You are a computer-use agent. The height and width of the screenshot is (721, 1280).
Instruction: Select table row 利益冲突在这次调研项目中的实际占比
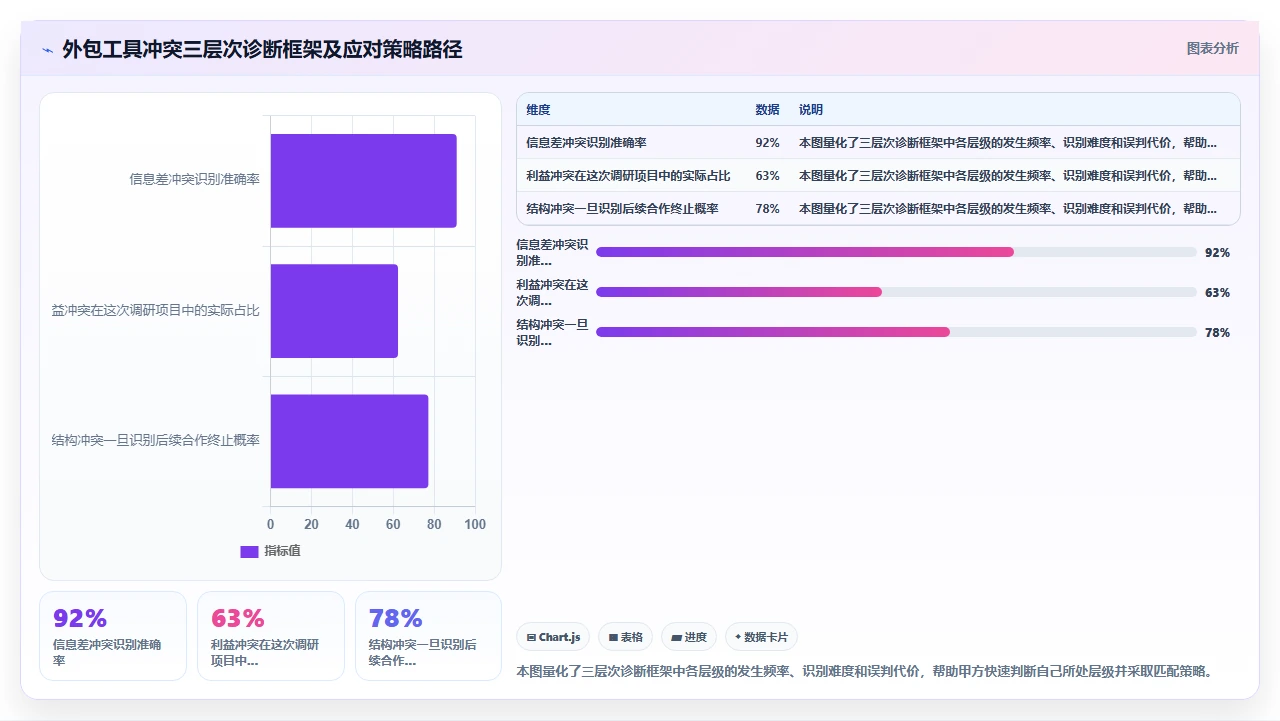pos(878,176)
